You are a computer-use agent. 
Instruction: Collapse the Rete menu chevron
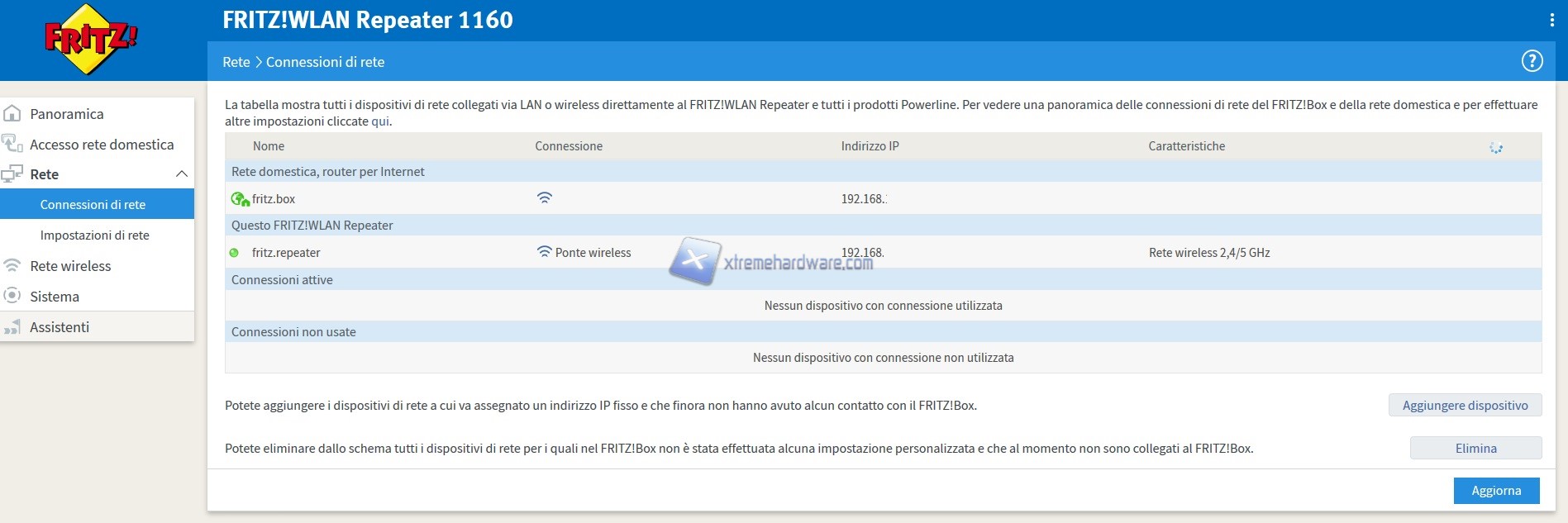point(182,174)
